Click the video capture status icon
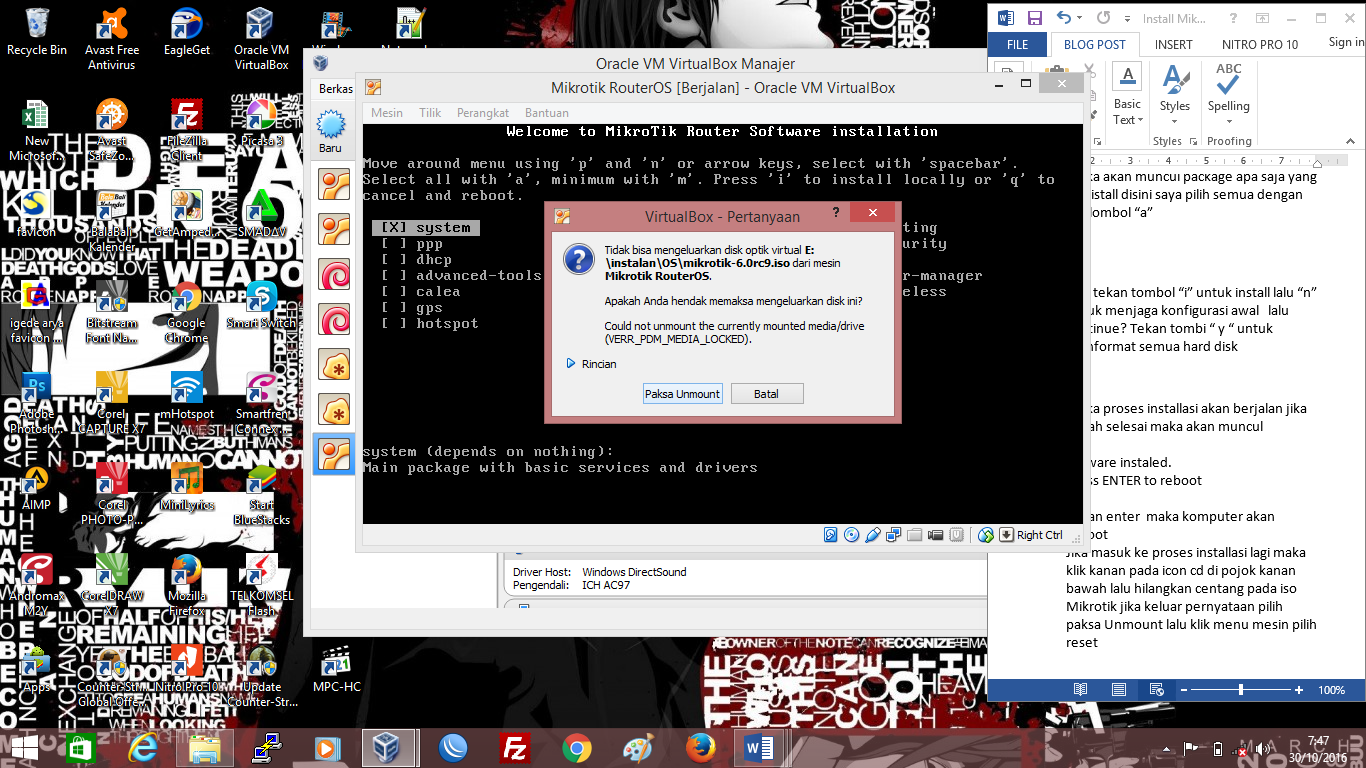The width and height of the screenshot is (1366, 768). pyautogui.click(x=935, y=535)
